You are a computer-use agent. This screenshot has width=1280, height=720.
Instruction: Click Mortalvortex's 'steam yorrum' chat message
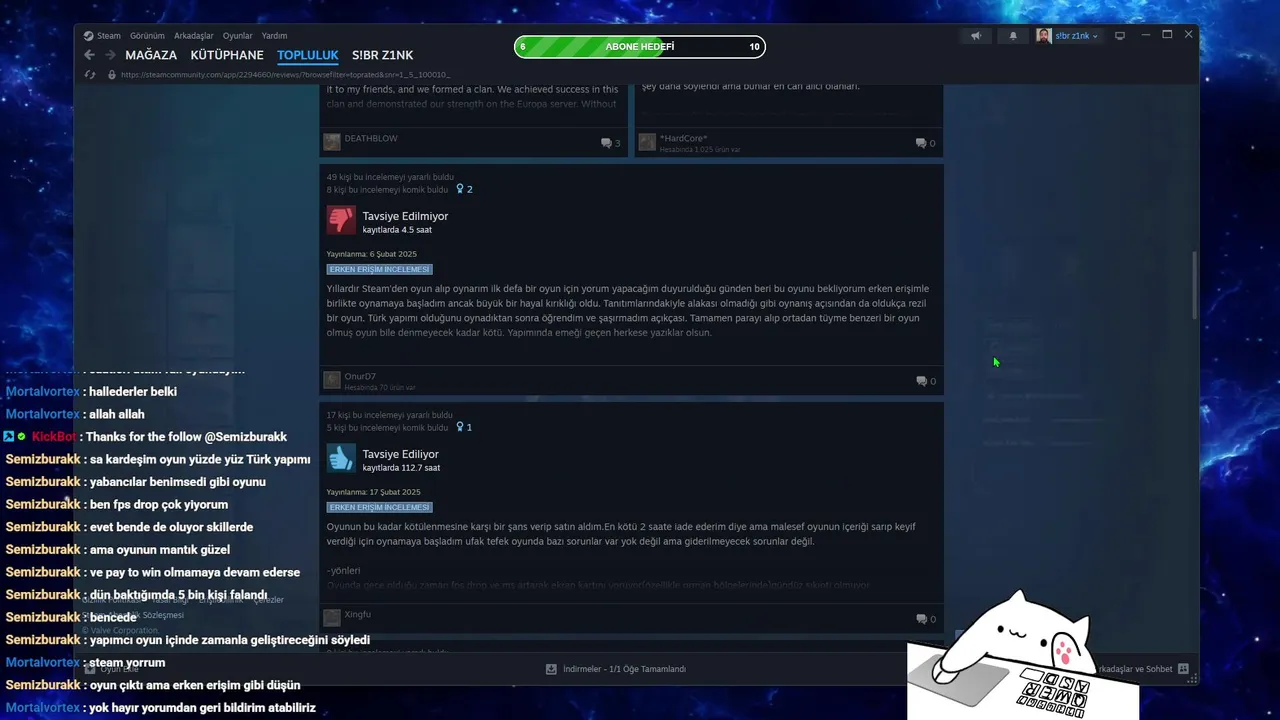point(127,662)
